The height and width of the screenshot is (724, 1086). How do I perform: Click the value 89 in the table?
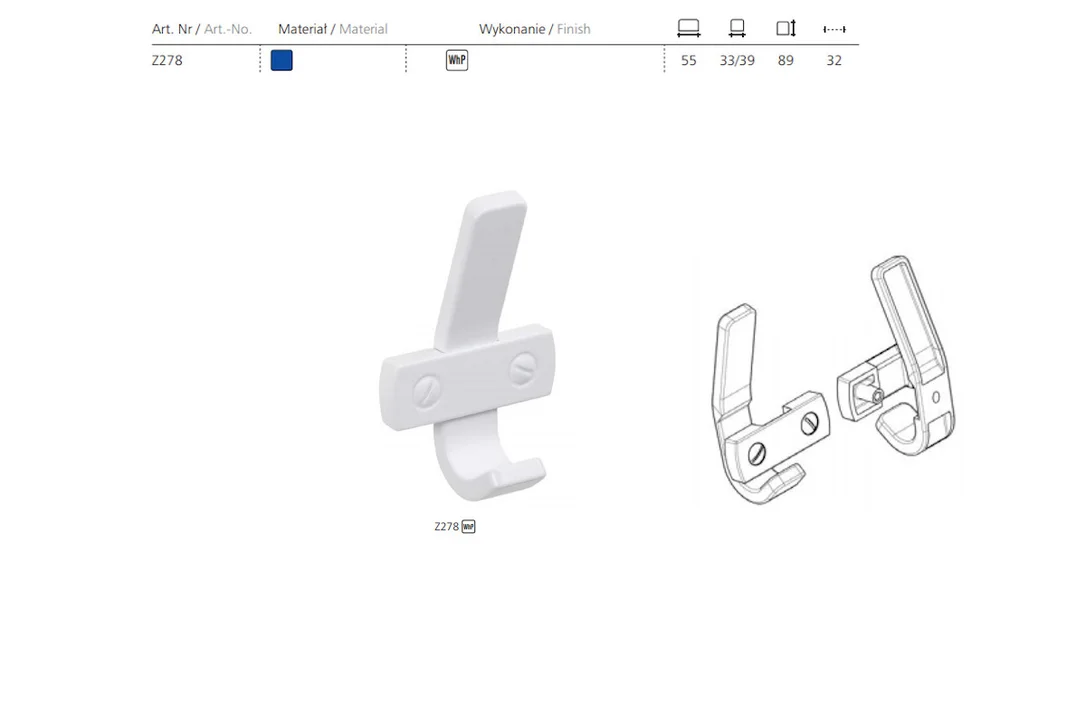point(785,60)
